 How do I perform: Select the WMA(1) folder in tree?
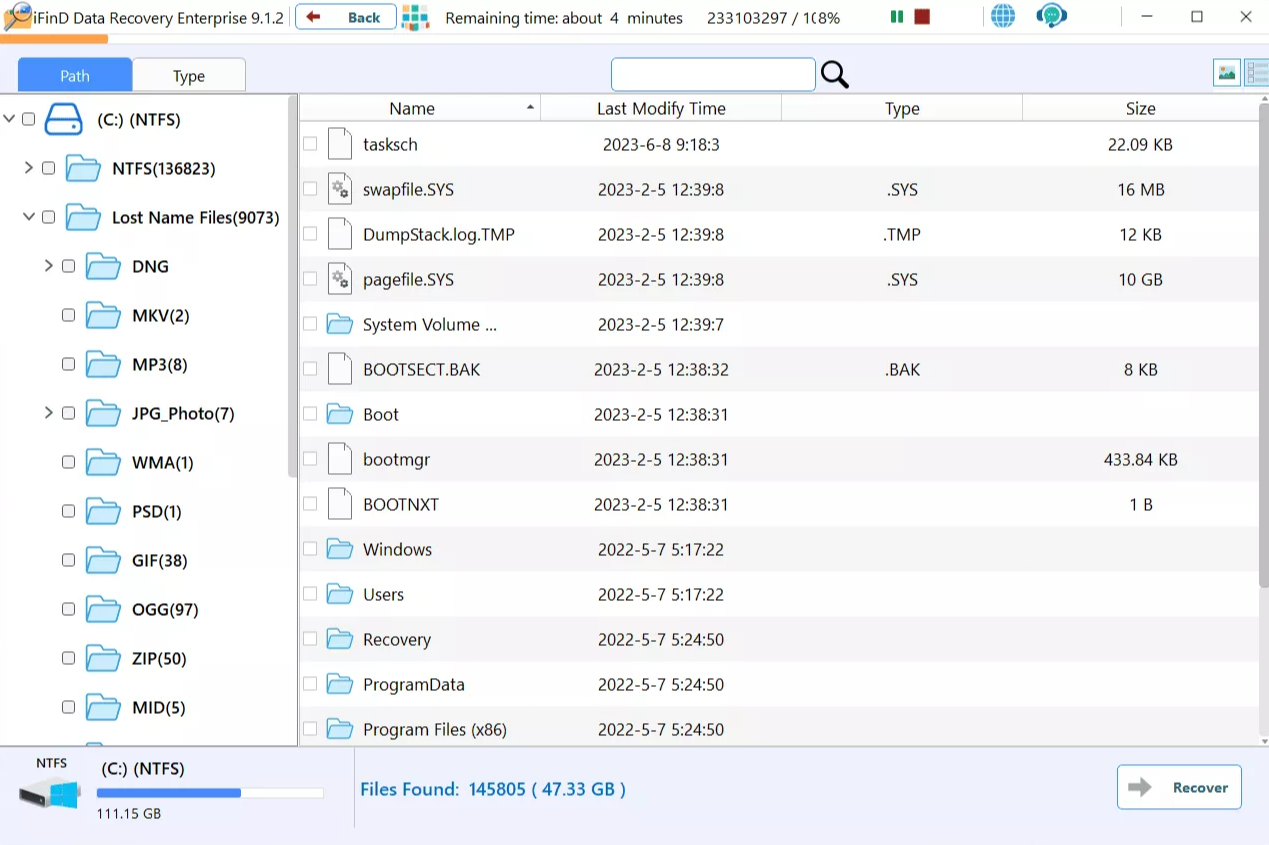coord(163,462)
